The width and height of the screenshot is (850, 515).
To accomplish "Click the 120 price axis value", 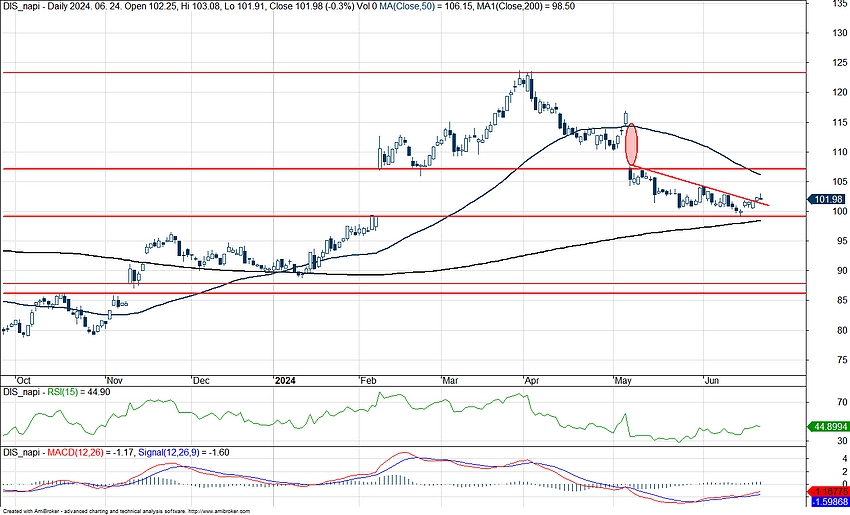I will click(840, 93).
